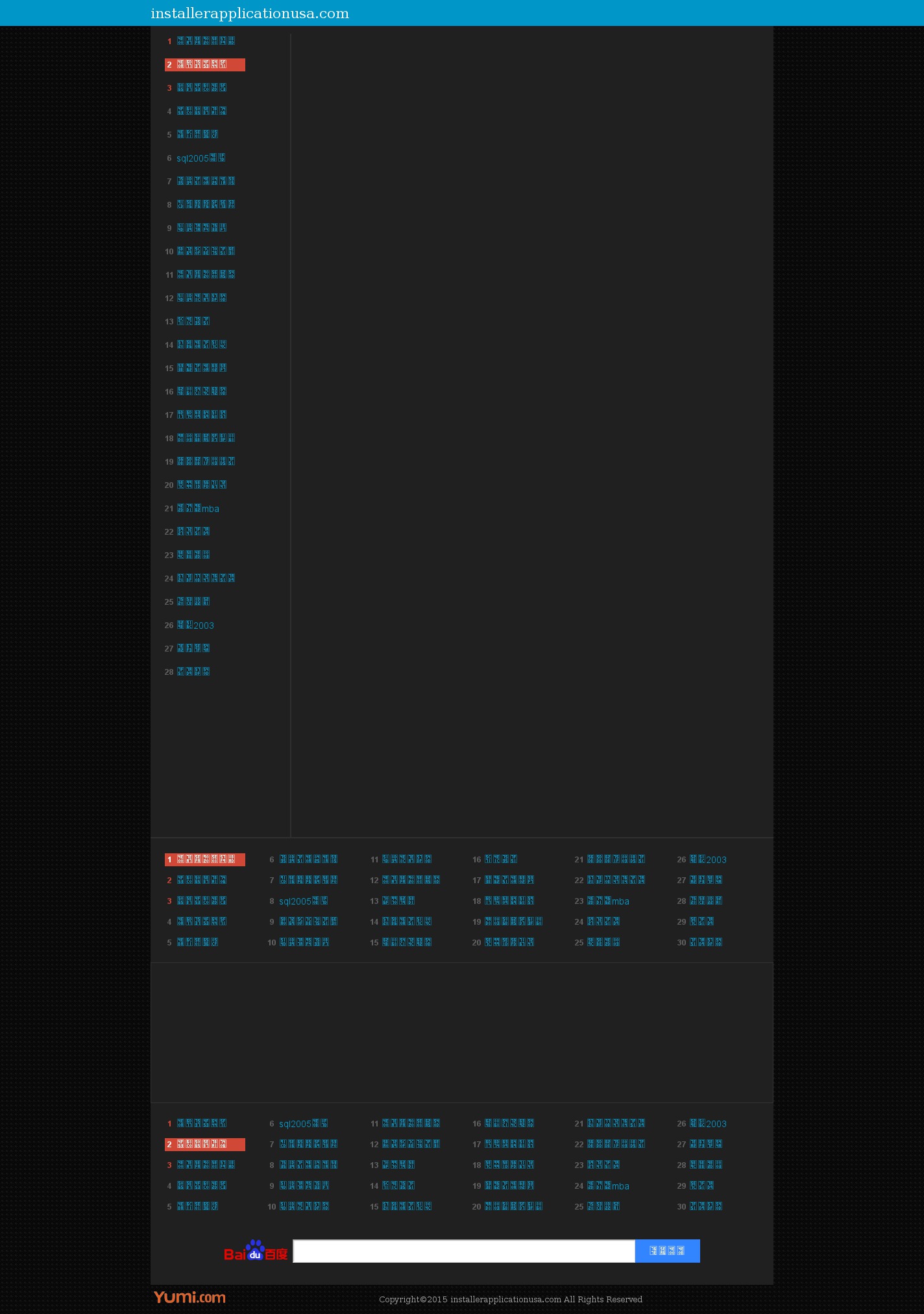Select sidebar link 21 ending in mba
924x1314 pixels.
(x=198, y=509)
